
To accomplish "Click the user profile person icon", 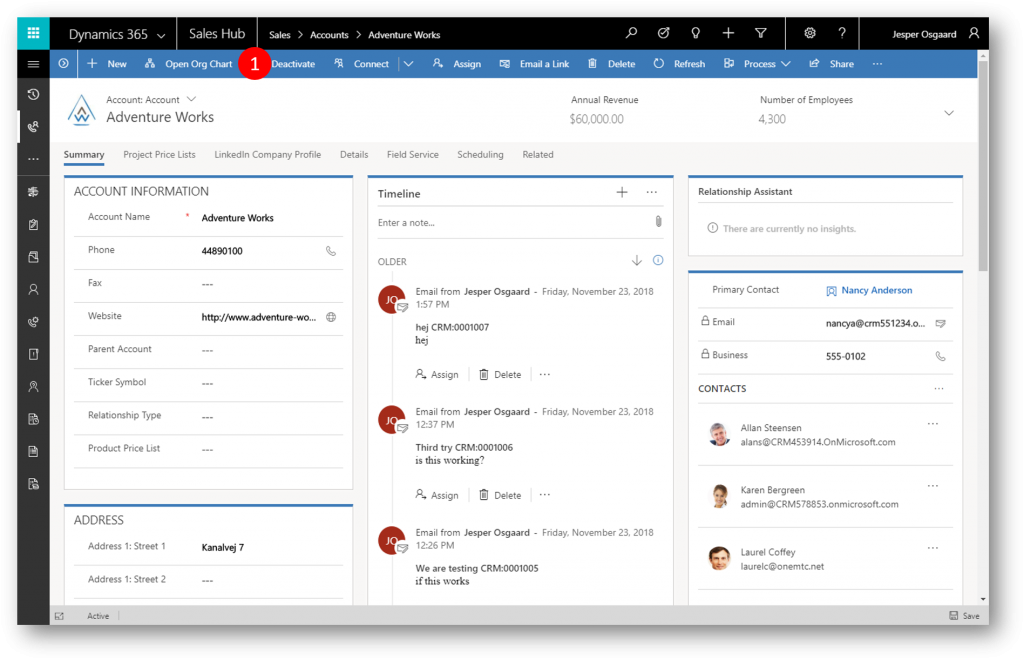I will 974,33.
